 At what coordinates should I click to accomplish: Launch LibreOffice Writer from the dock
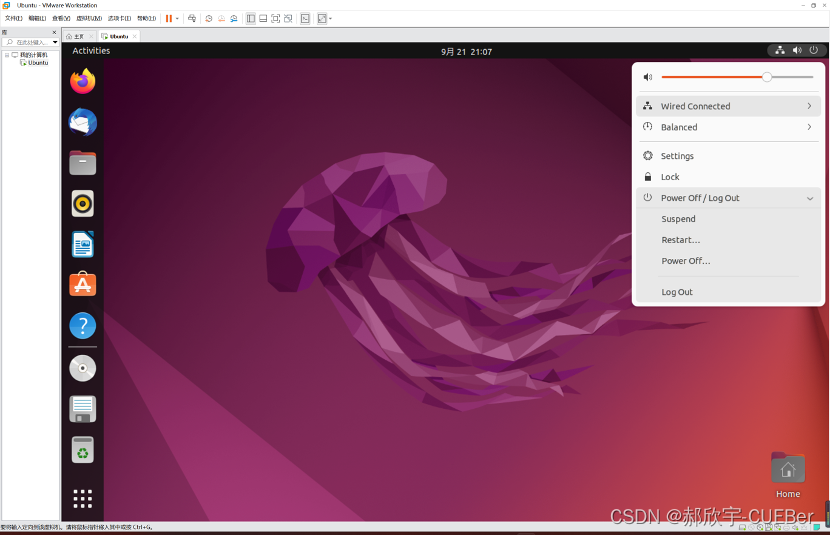[x=83, y=244]
